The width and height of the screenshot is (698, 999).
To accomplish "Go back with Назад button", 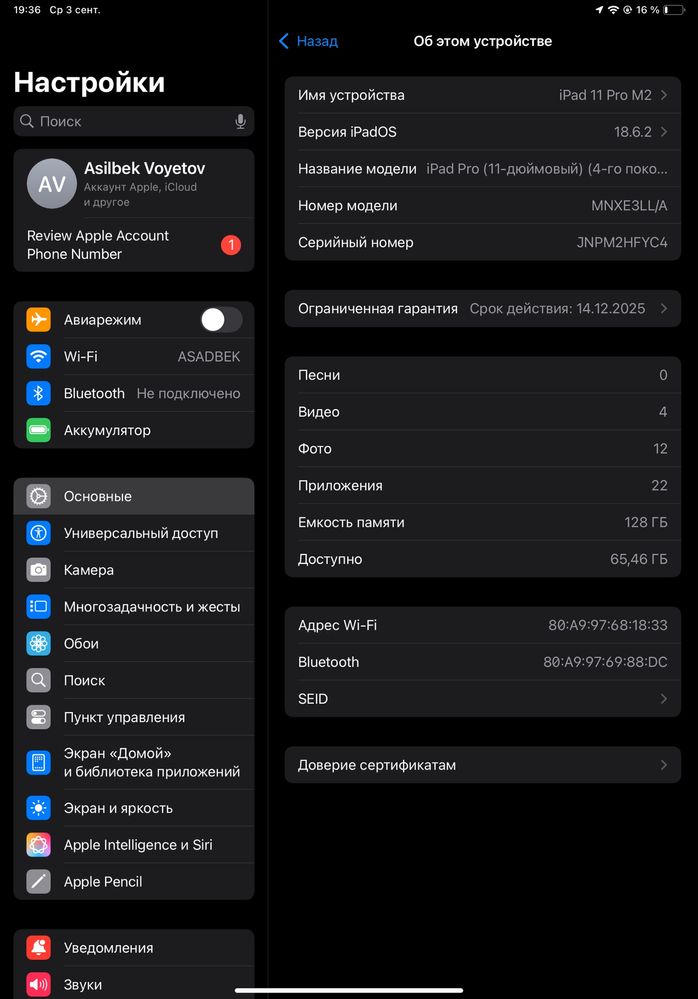I will pos(308,41).
